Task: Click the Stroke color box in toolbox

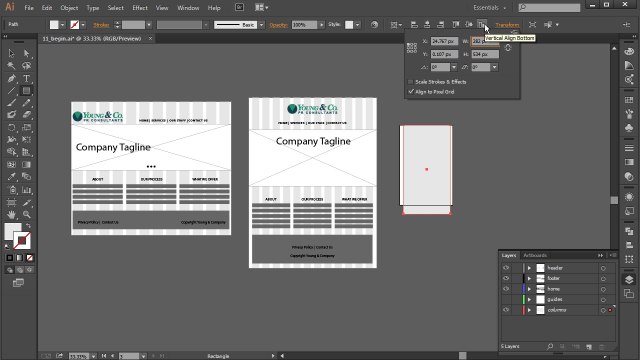Action: point(22,240)
